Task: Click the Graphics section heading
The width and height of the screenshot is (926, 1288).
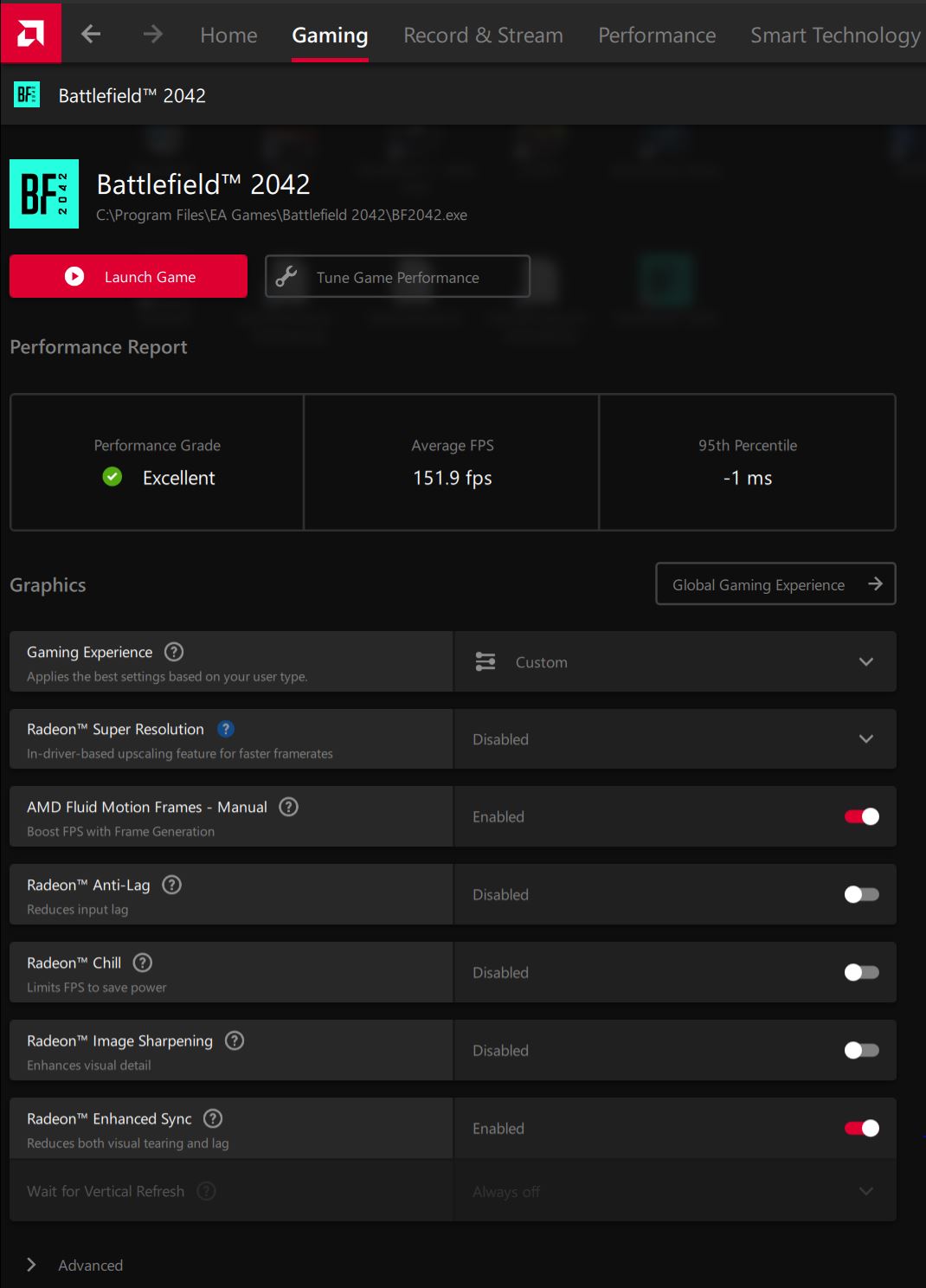Action: [x=48, y=585]
